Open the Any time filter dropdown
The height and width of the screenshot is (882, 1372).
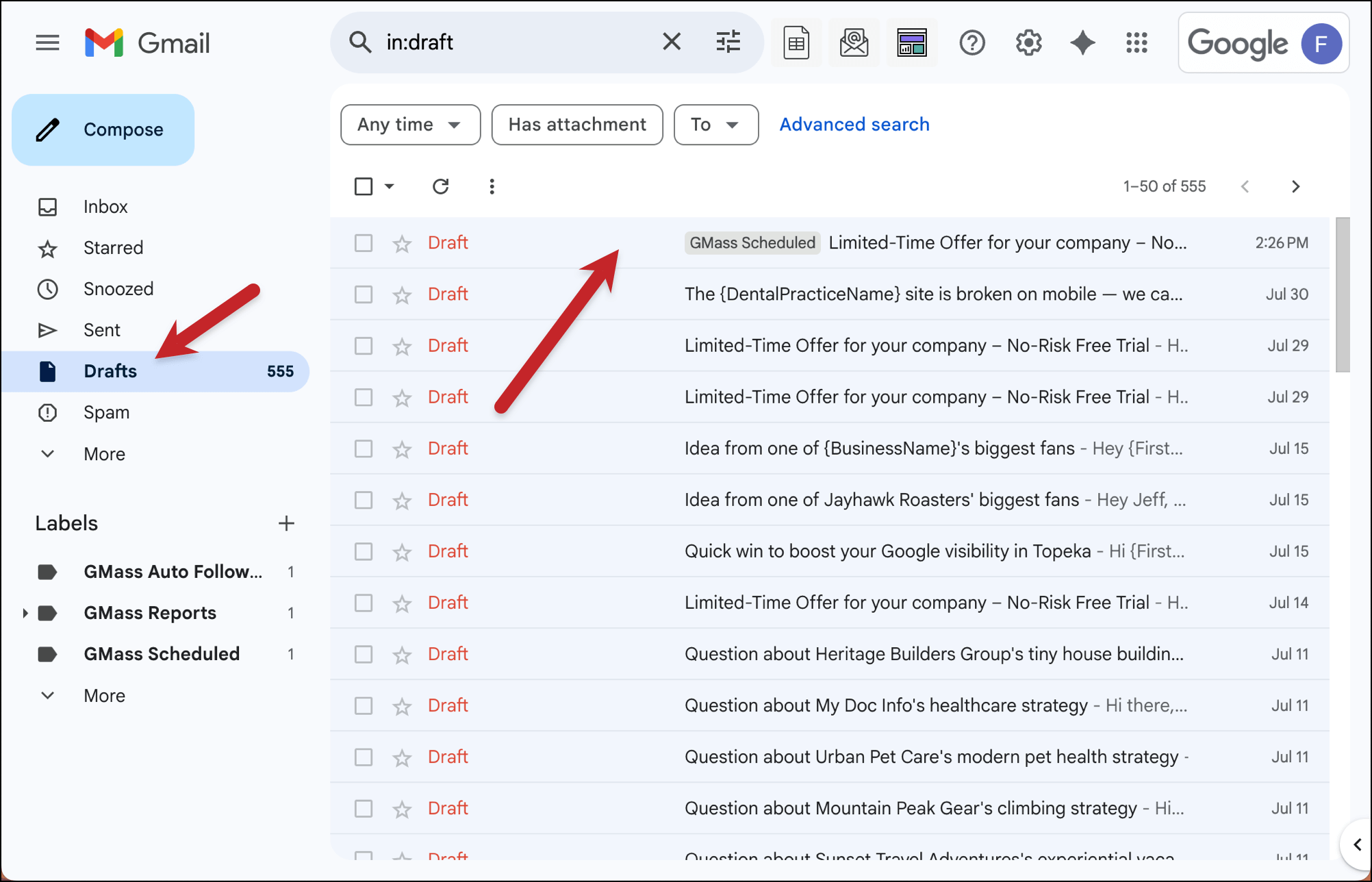[x=409, y=125]
